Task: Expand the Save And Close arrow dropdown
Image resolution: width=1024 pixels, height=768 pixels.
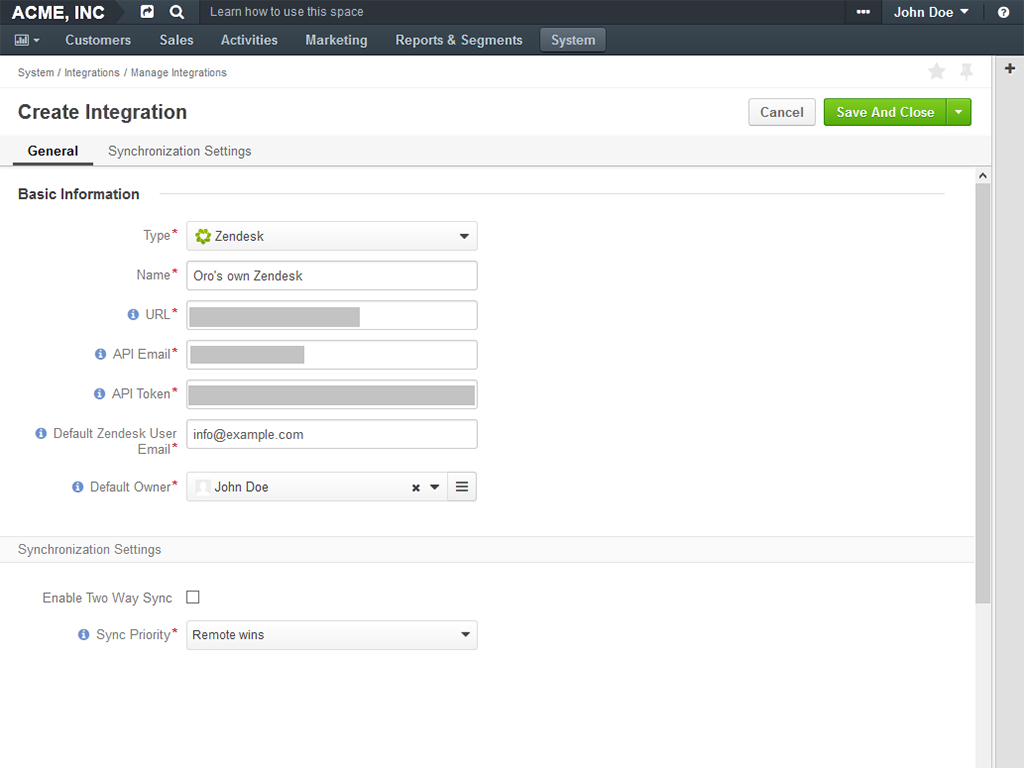Action: (958, 112)
